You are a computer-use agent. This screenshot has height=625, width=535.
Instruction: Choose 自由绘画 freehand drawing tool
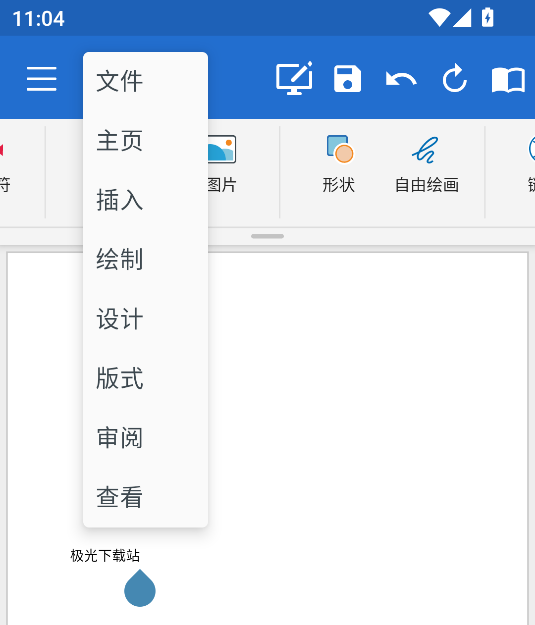pyautogui.click(x=427, y=164)
